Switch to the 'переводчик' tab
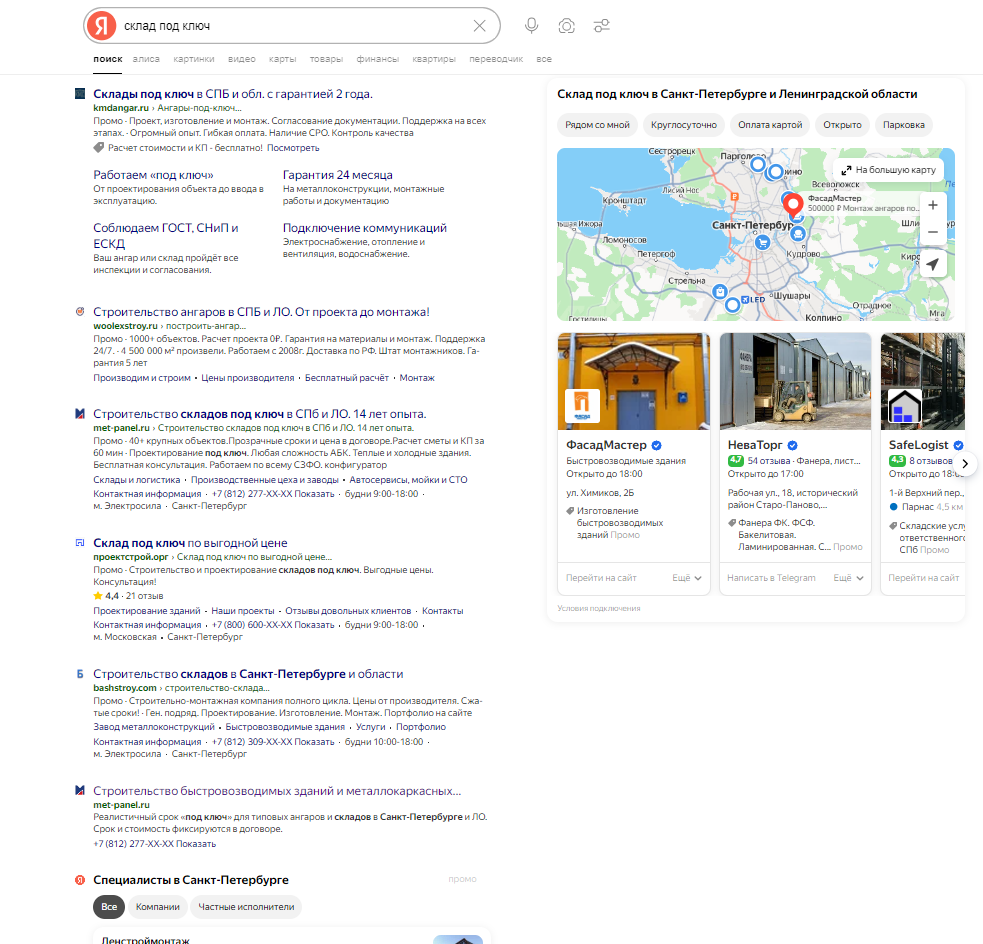The width and height of the screenshot is (983, 944). point(496,59)
